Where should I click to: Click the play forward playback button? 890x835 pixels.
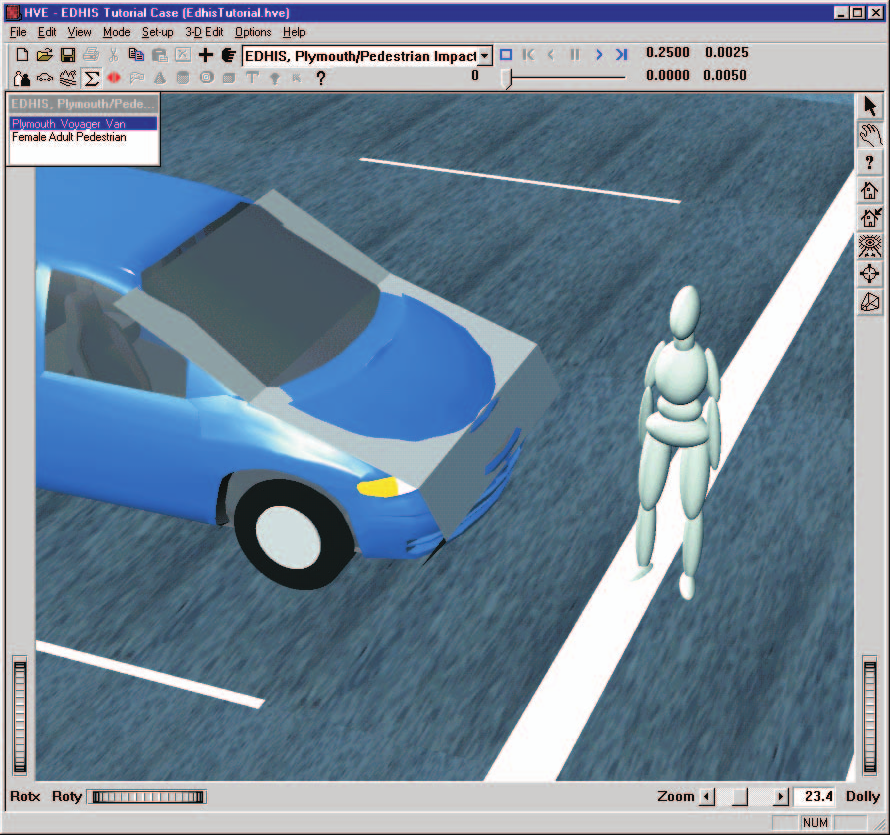pyautogui.click(x=599, y=54)
